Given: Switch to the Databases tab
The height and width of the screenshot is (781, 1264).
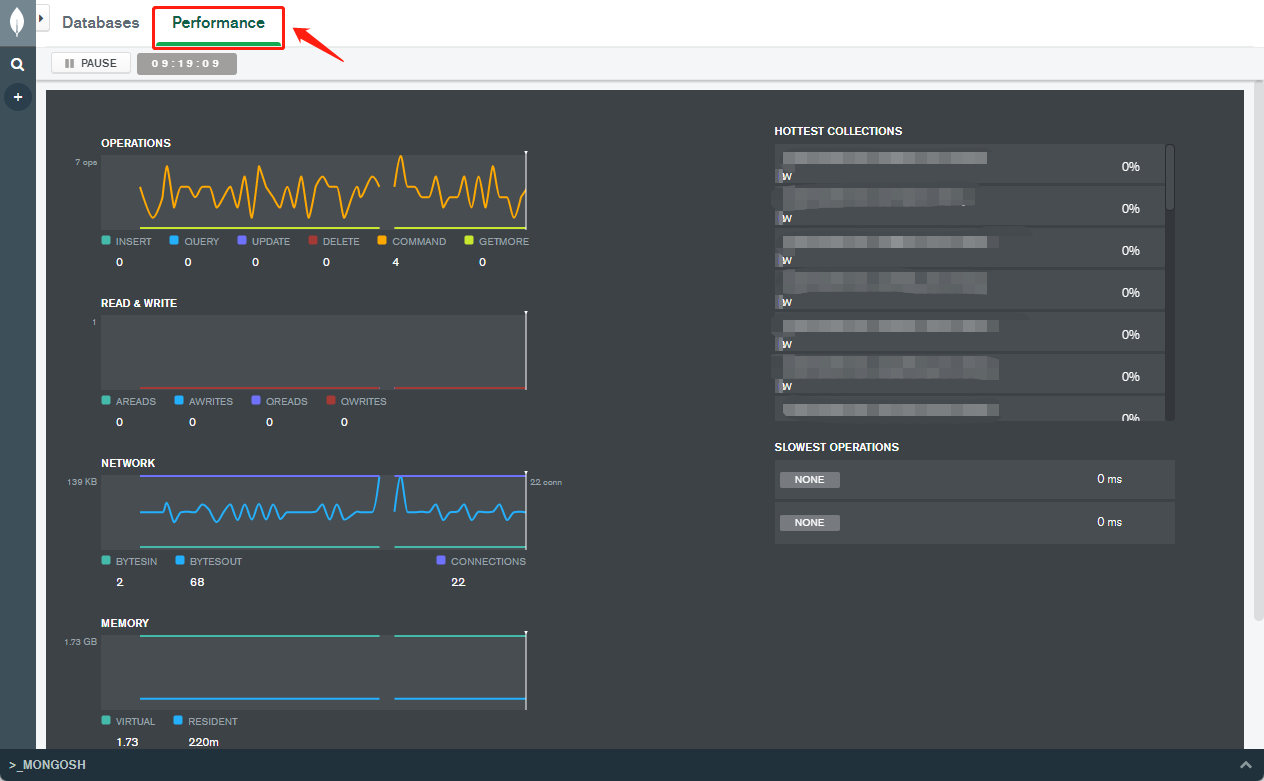Looking at the screenshot, I should tap(100, 22).
